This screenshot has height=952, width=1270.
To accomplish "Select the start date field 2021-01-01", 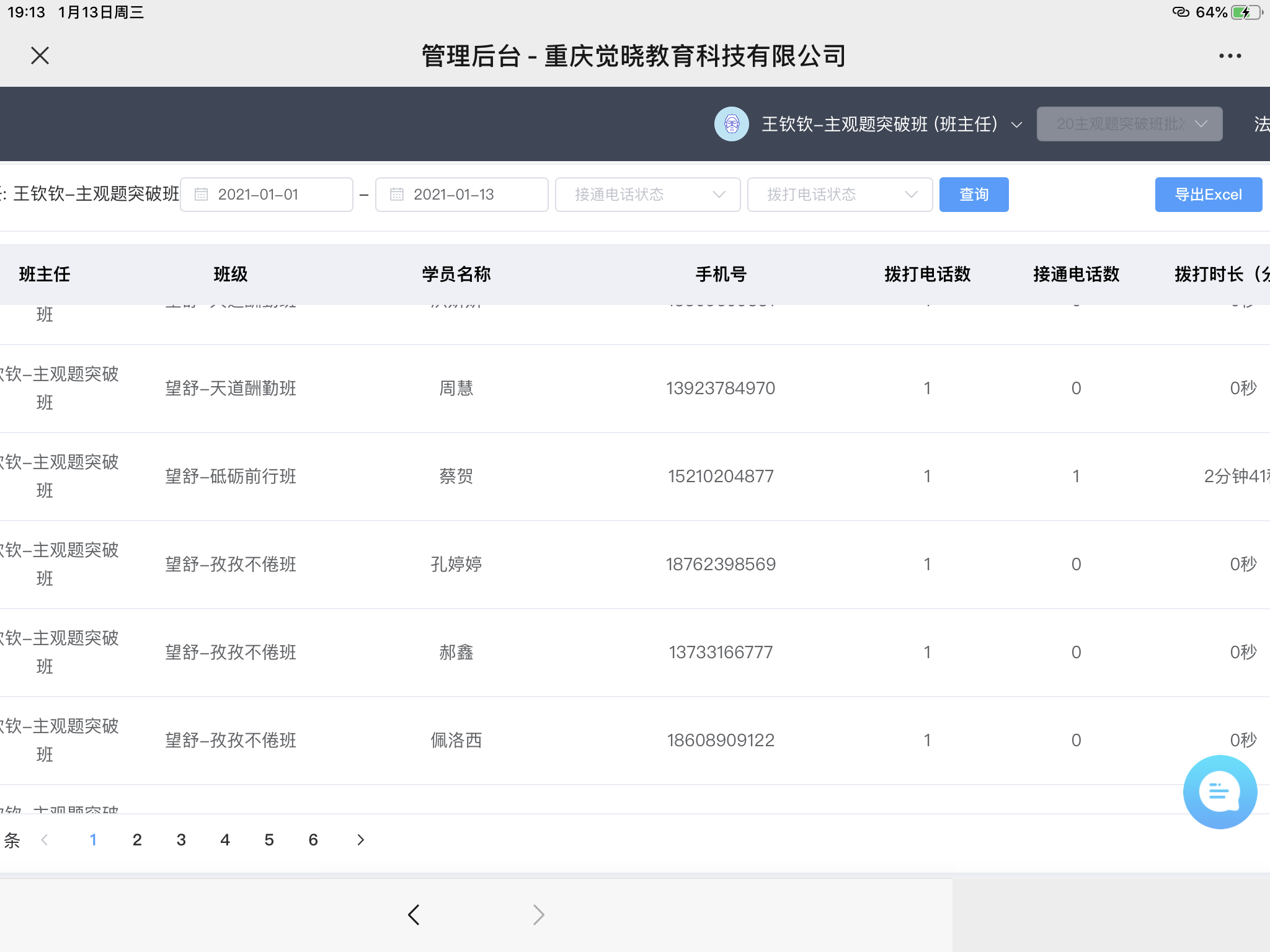I will 267,195.
